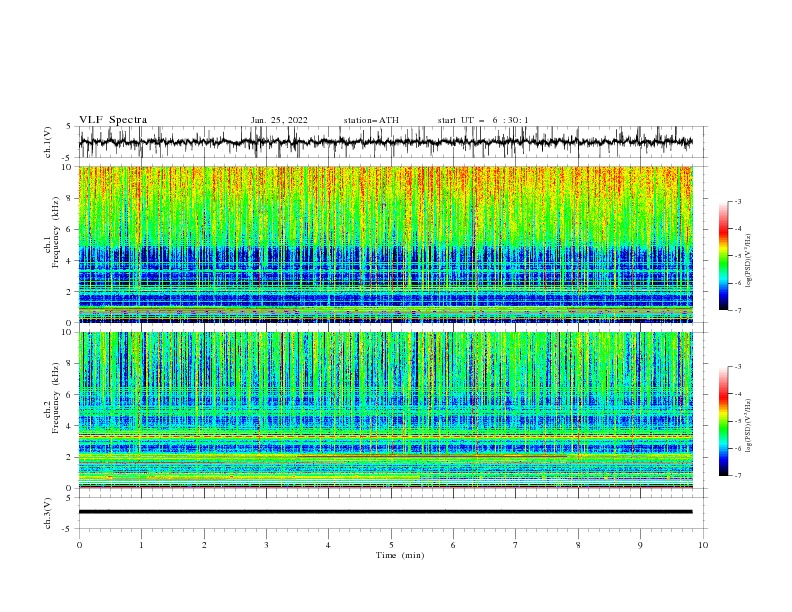Click the "-7" value on lower colorbar
Screen dimensions: 792x612
[x=738, y=475]
